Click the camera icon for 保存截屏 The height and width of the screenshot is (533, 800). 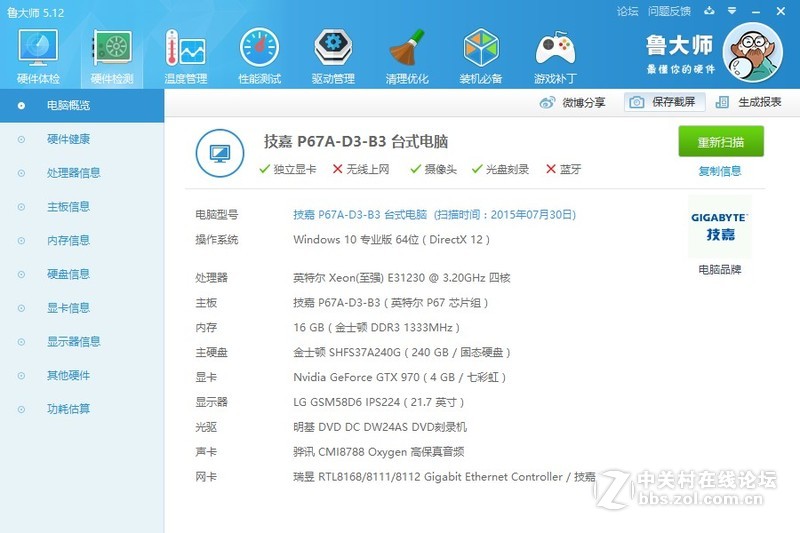click(x=636, y=103)
